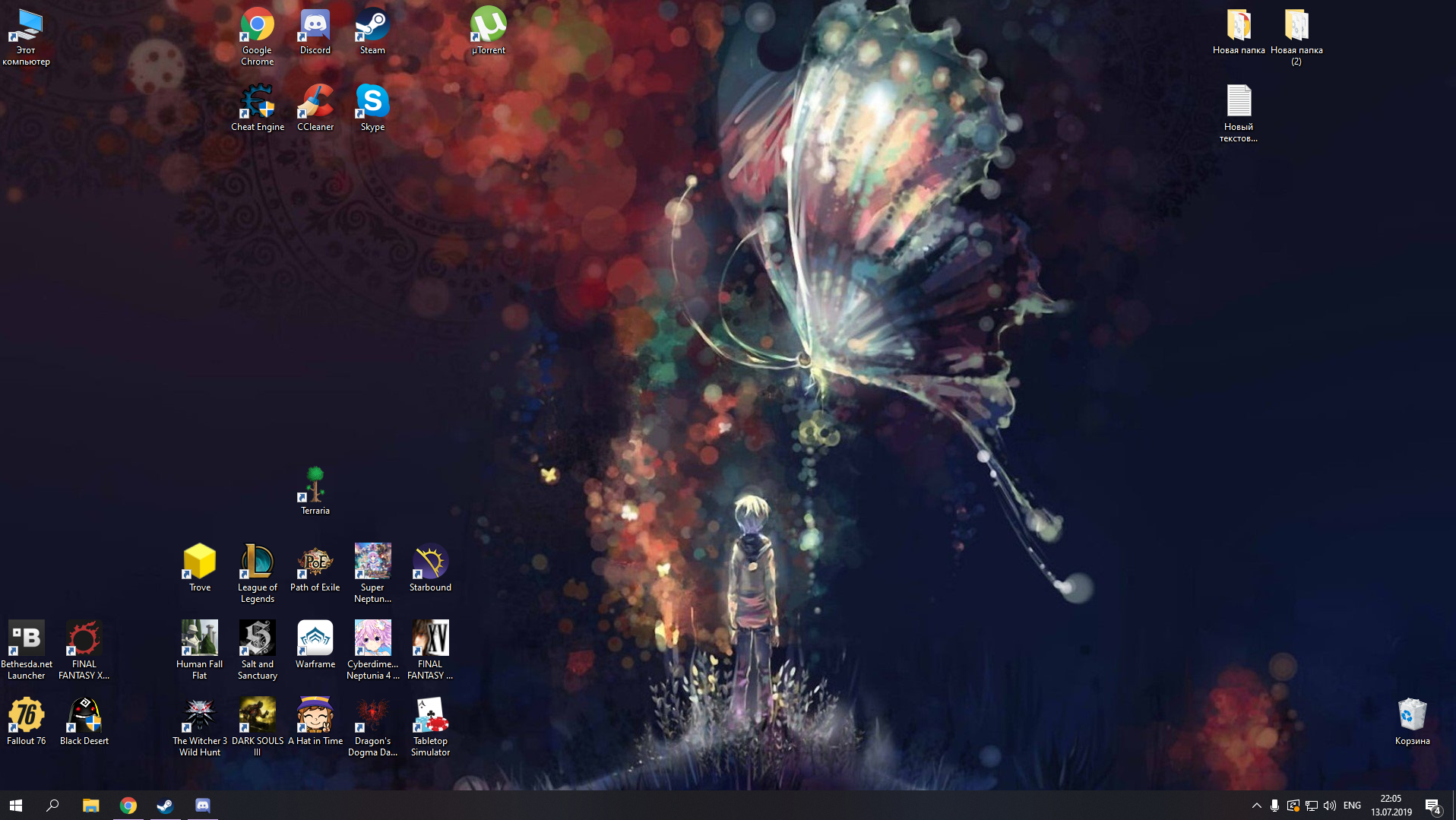The image size is (1456, 820).
Task: Click the Dragon's Dogma Da... shortcut
Action: 372,727
